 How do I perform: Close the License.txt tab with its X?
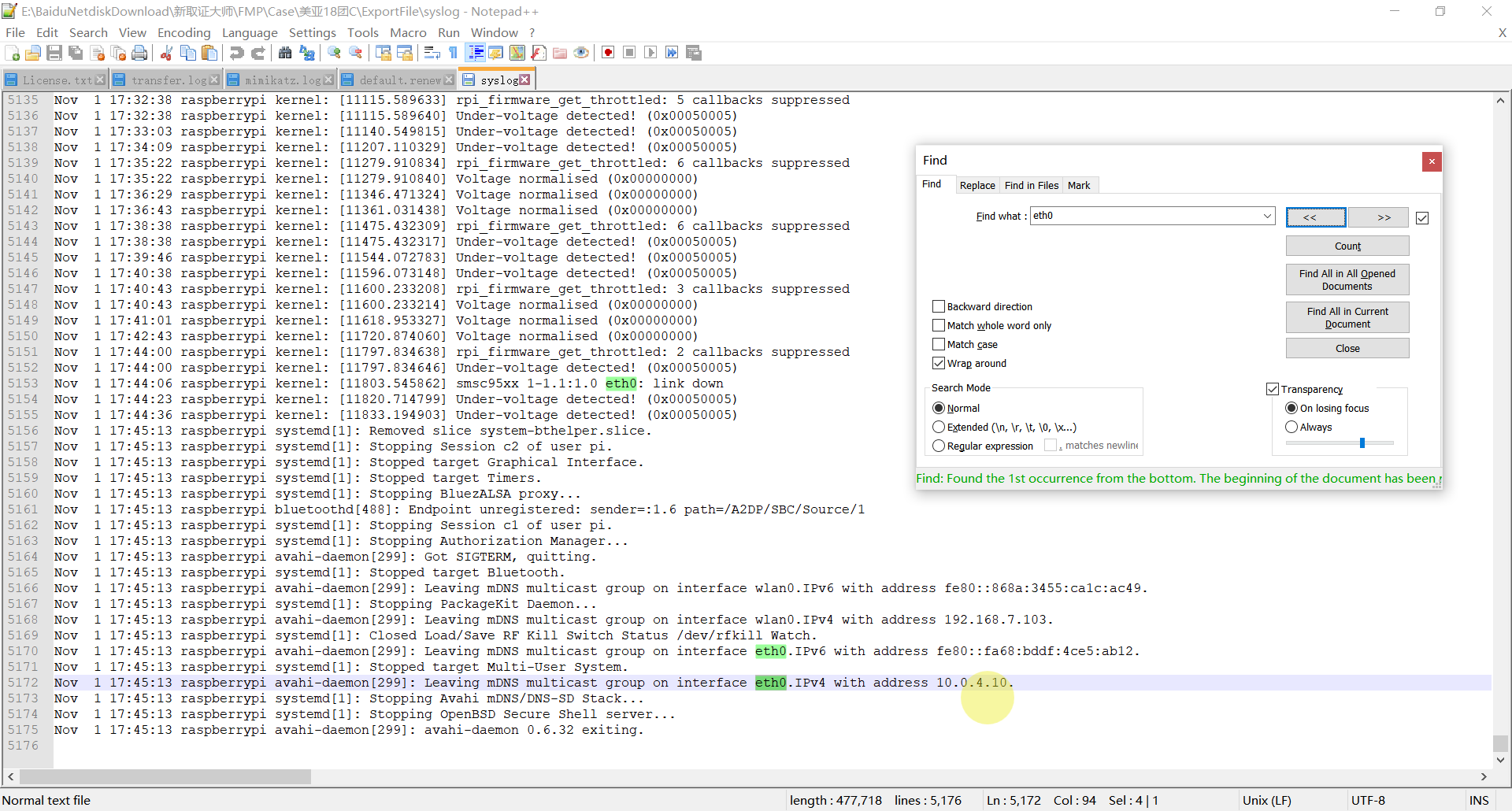100,80
